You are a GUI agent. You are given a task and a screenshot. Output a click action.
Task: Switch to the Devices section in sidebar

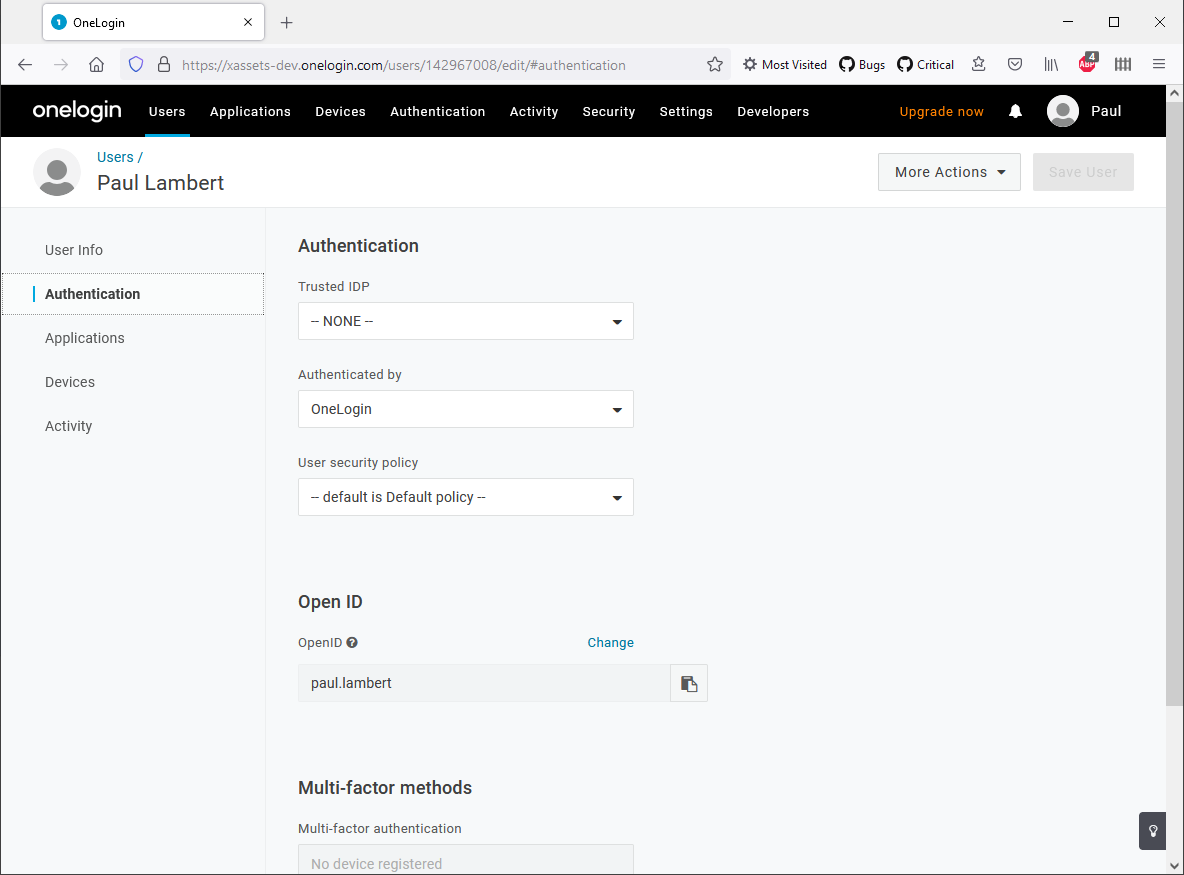[x=69, y=381]
